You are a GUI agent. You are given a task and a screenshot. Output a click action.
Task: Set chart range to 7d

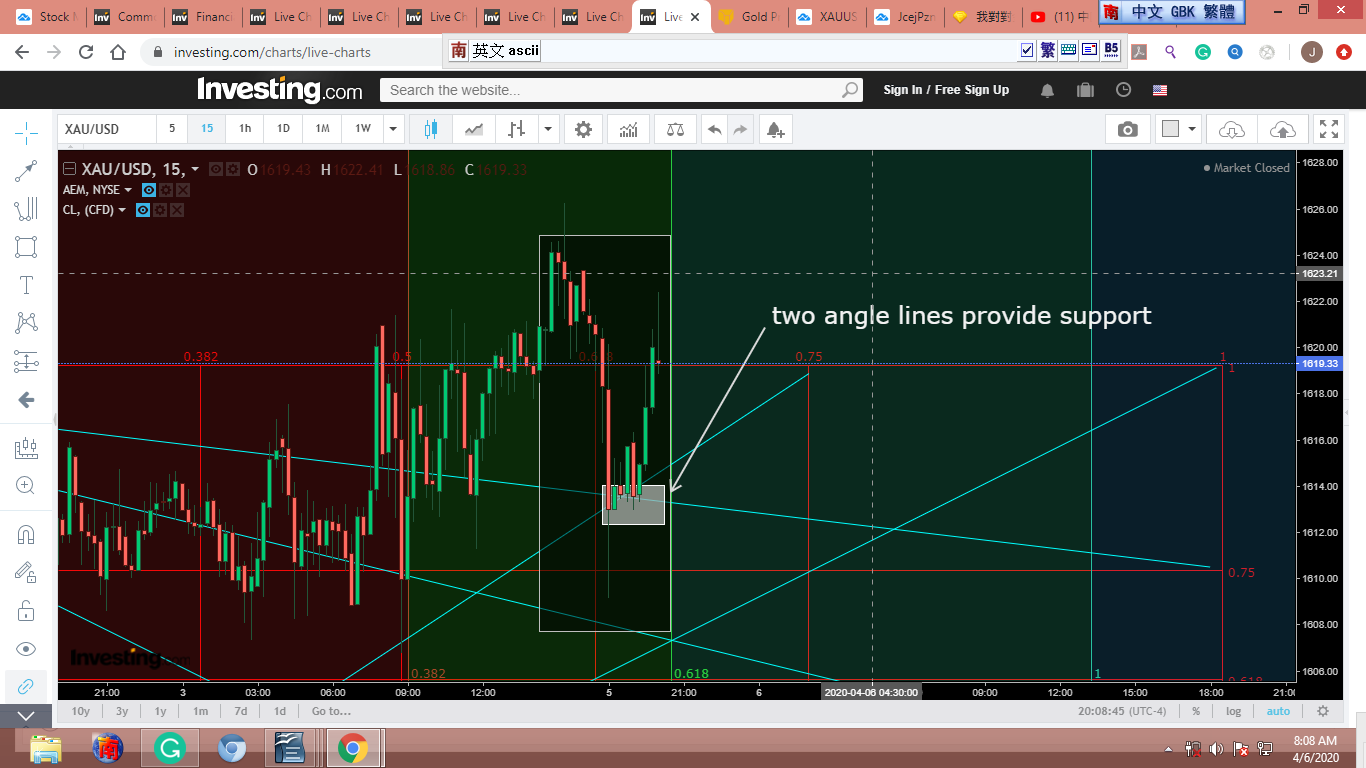(241, 712)
